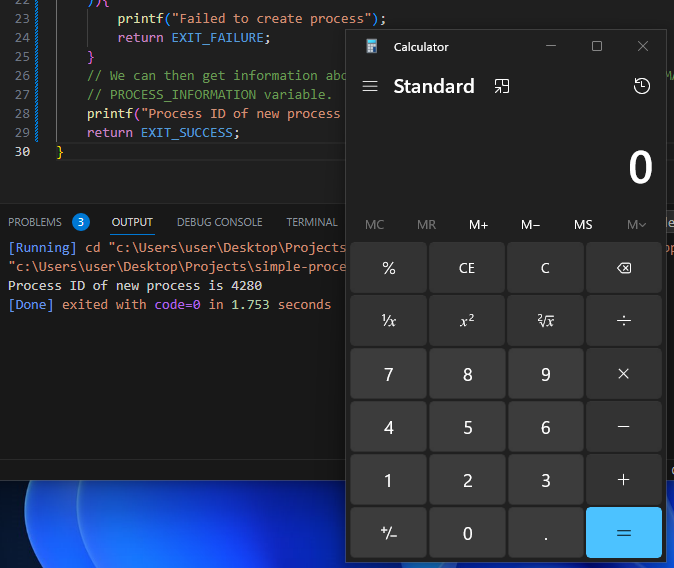Click 'return EXIT_SUCCESS;' code line
Image resolution: width=674 pixels, height=568 pixels.
[x=163, y=132]
